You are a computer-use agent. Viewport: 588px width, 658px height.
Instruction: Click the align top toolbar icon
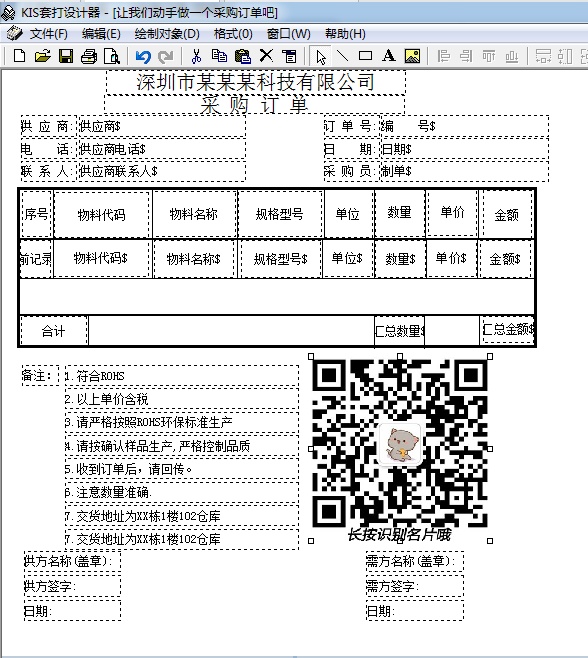tap(489, 55)
